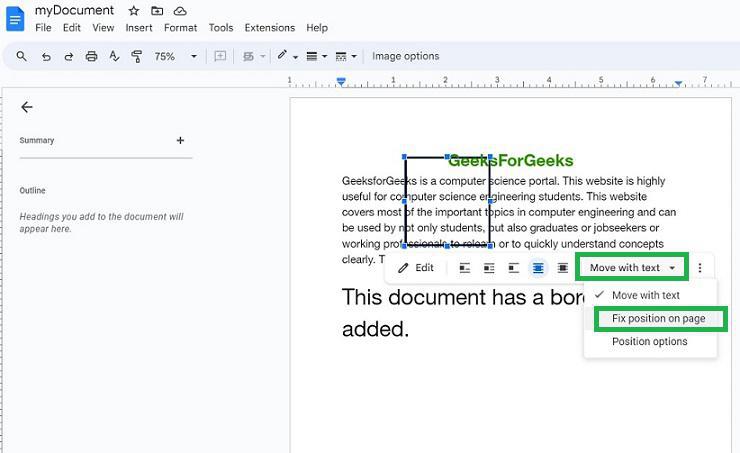
Task: Open border dash style options
Action: [x=341, y=57]
